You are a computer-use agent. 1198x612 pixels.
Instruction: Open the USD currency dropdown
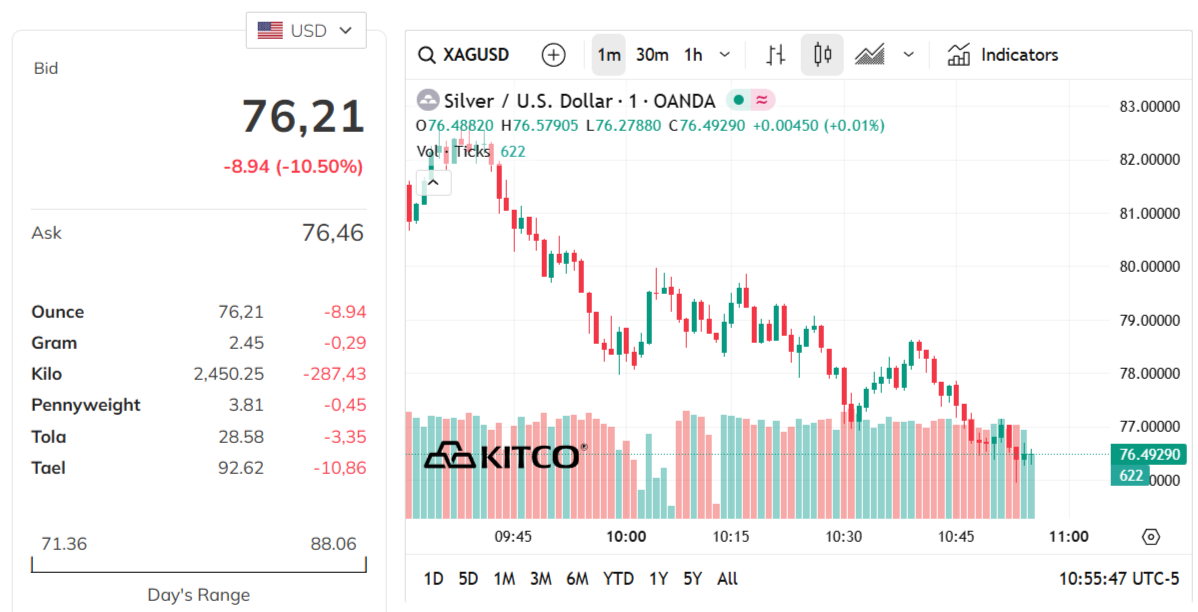pyautogui.click(x=306, y=30)
